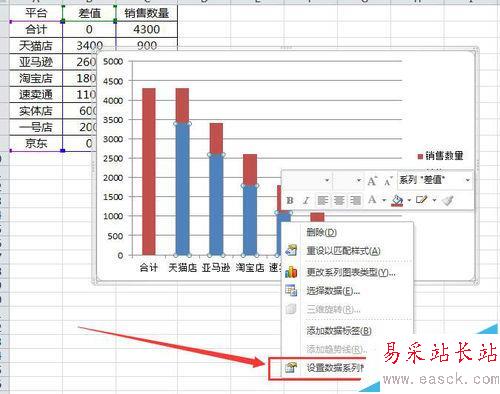This screenshot has height=394, width=500.
Task: Click the format painter brush icon
Action: (x=448, y=200)
